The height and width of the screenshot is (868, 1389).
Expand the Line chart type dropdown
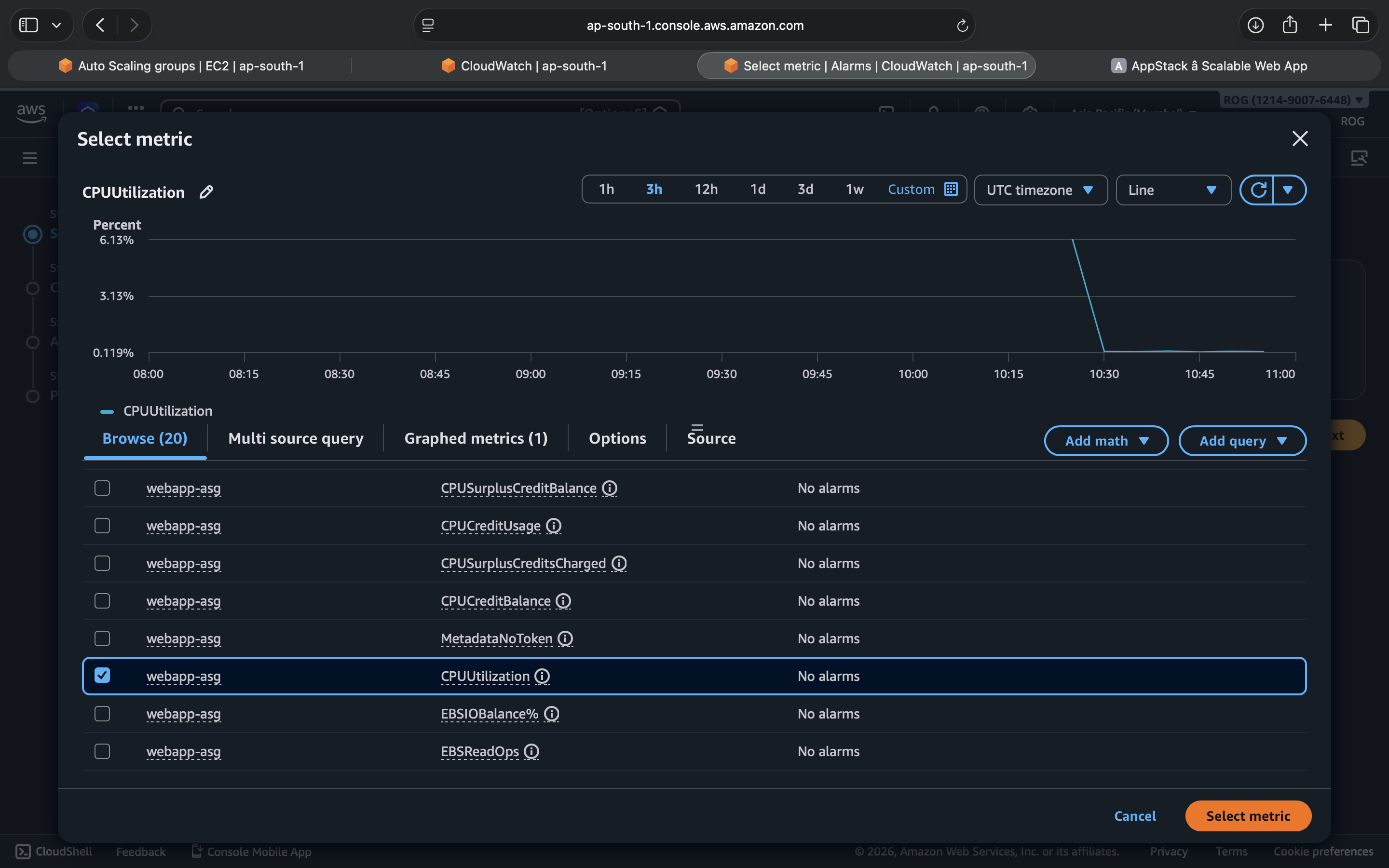coord(1172,190)
